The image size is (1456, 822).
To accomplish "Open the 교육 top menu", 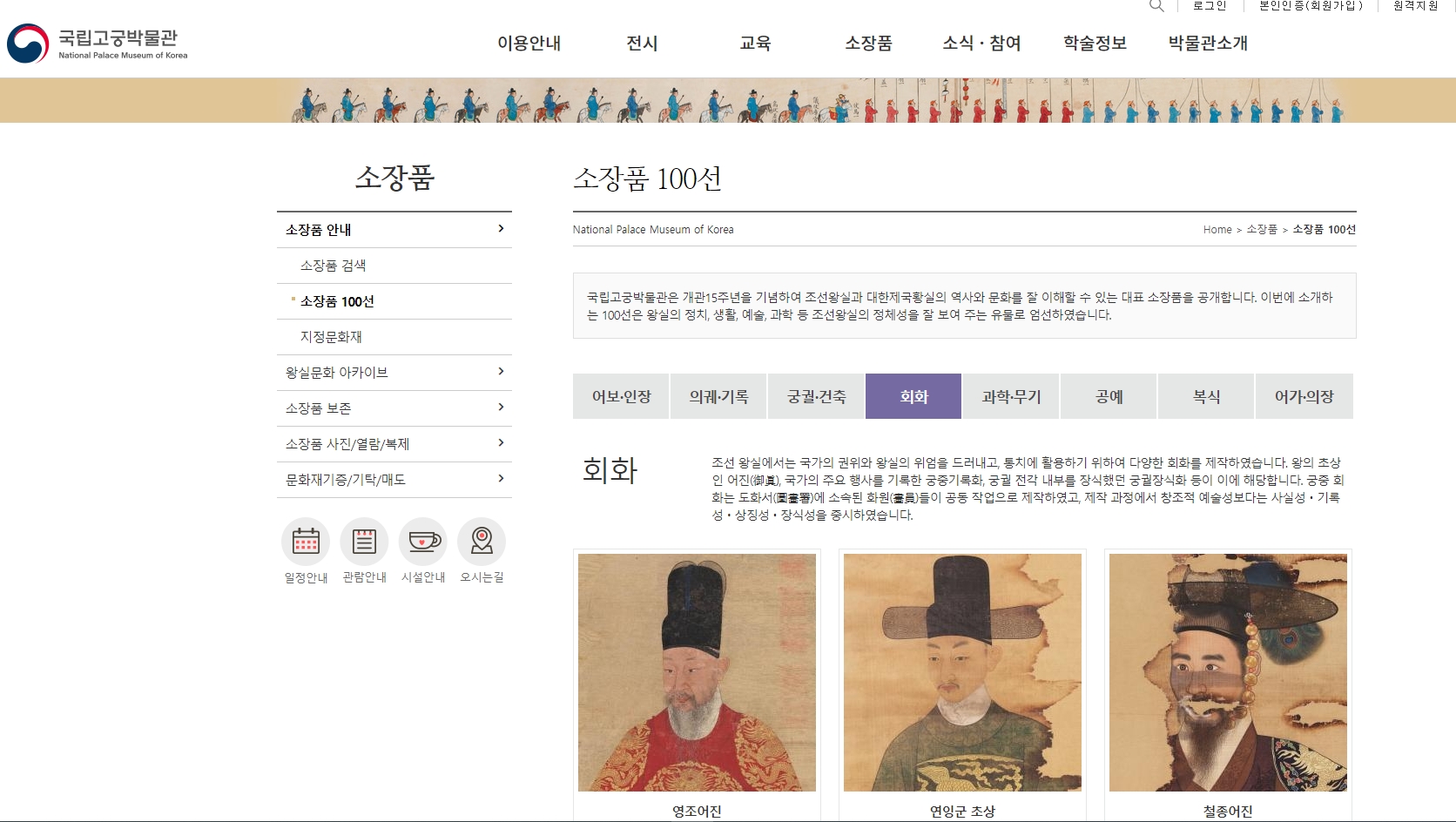I will coord(756,43).
